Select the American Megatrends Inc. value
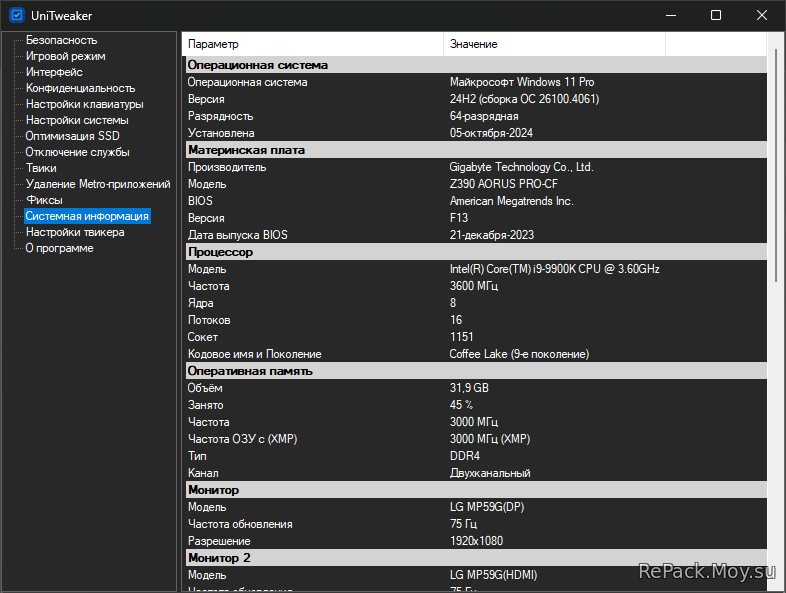 pyautogui.click(x=511, y=201)
